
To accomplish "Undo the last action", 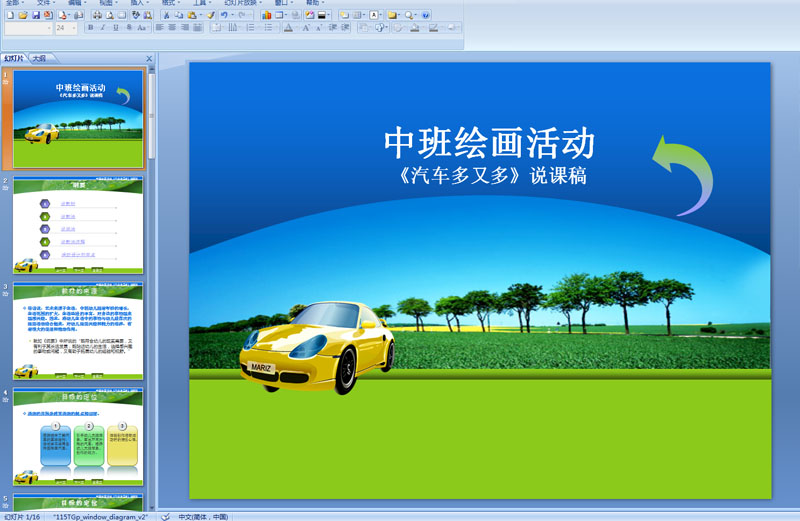I will coord(224,15).
